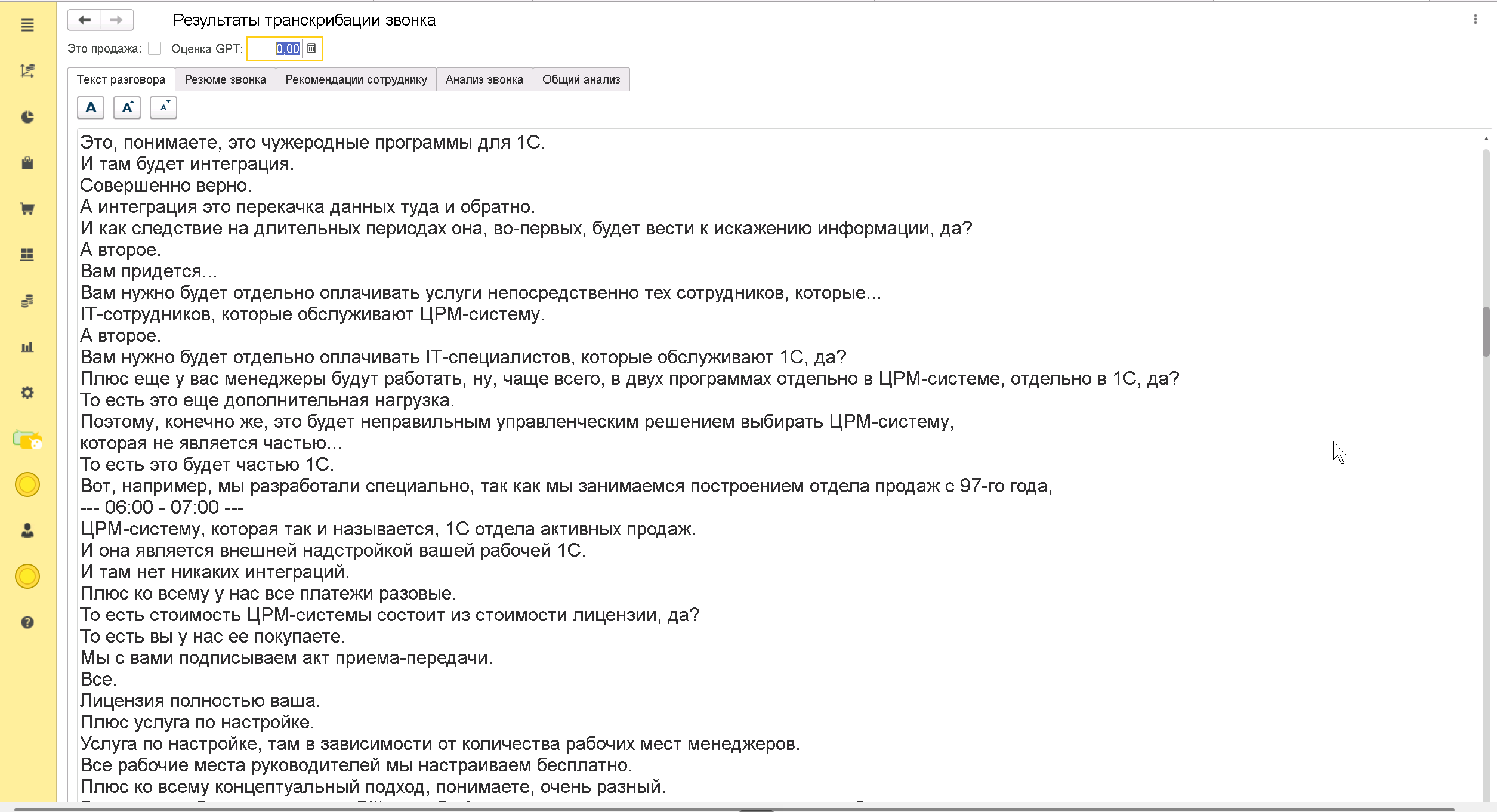Click into the Оценка GPT number field
Image resolution: width=1497 pixels, height=812 pixels.
(275, 48)
